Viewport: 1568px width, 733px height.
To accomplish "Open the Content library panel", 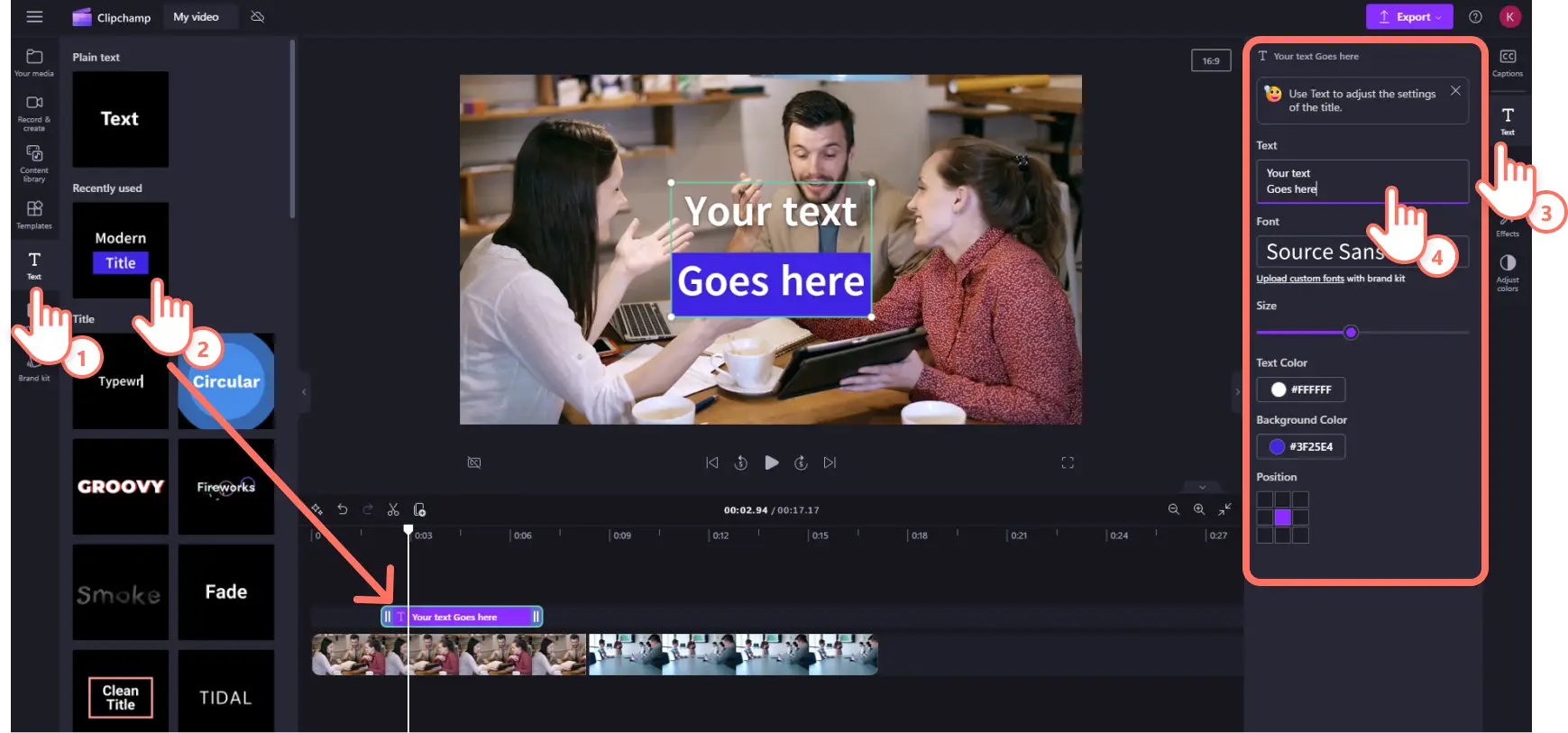I will point(34,163).
